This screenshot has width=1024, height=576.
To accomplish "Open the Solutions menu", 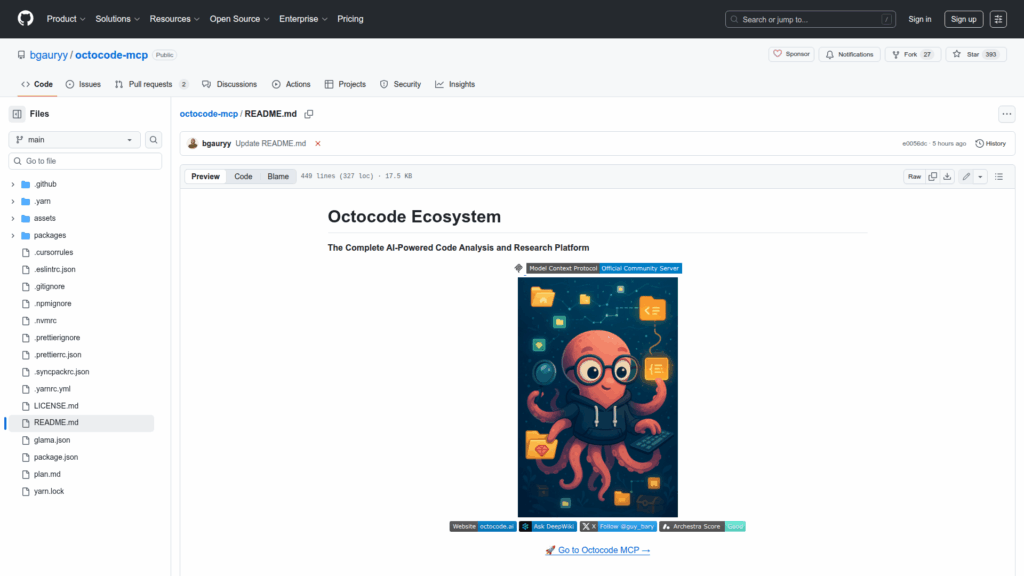I will coord(118,19).
